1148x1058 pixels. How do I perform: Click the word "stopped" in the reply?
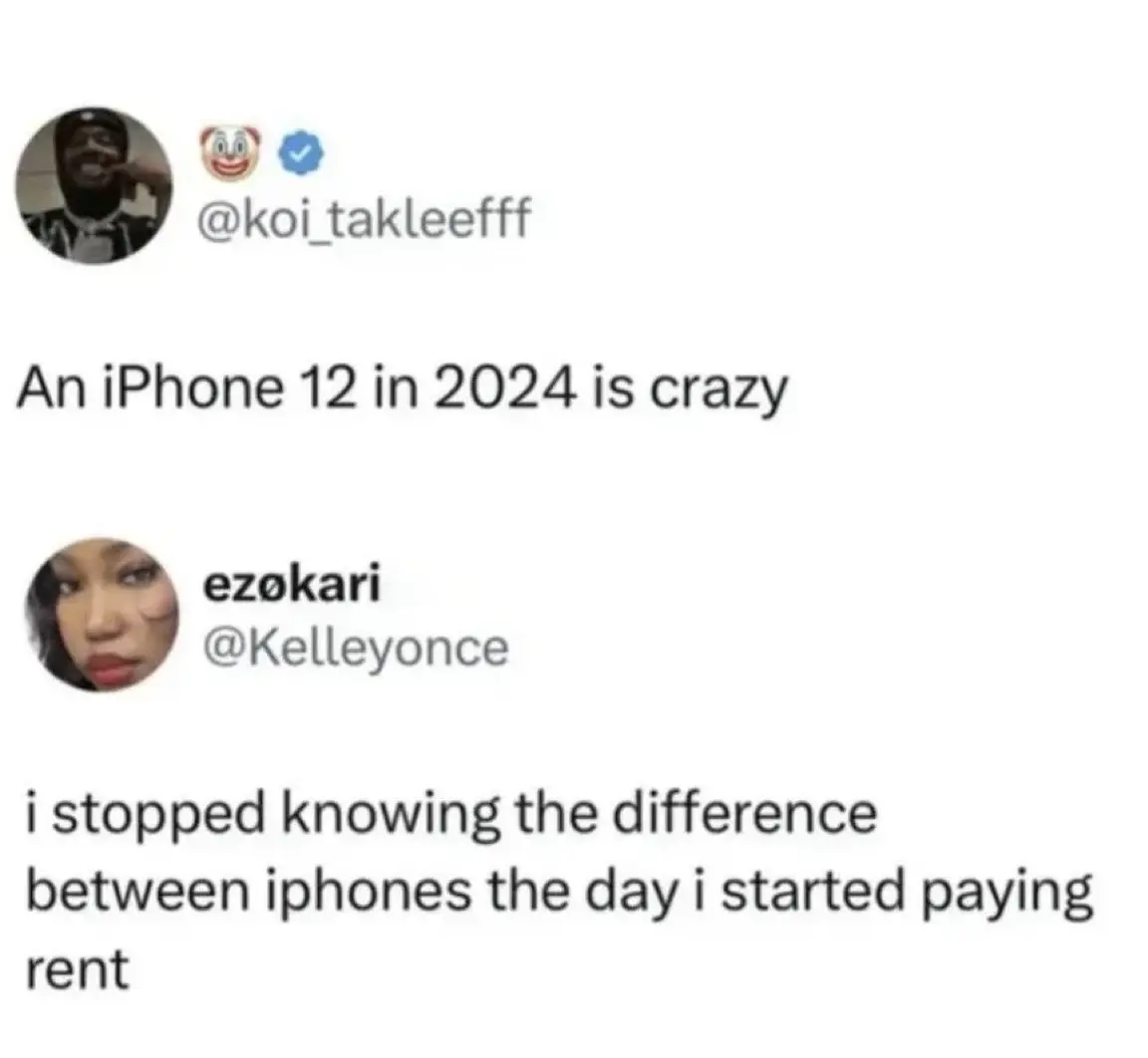pos(156,815)
